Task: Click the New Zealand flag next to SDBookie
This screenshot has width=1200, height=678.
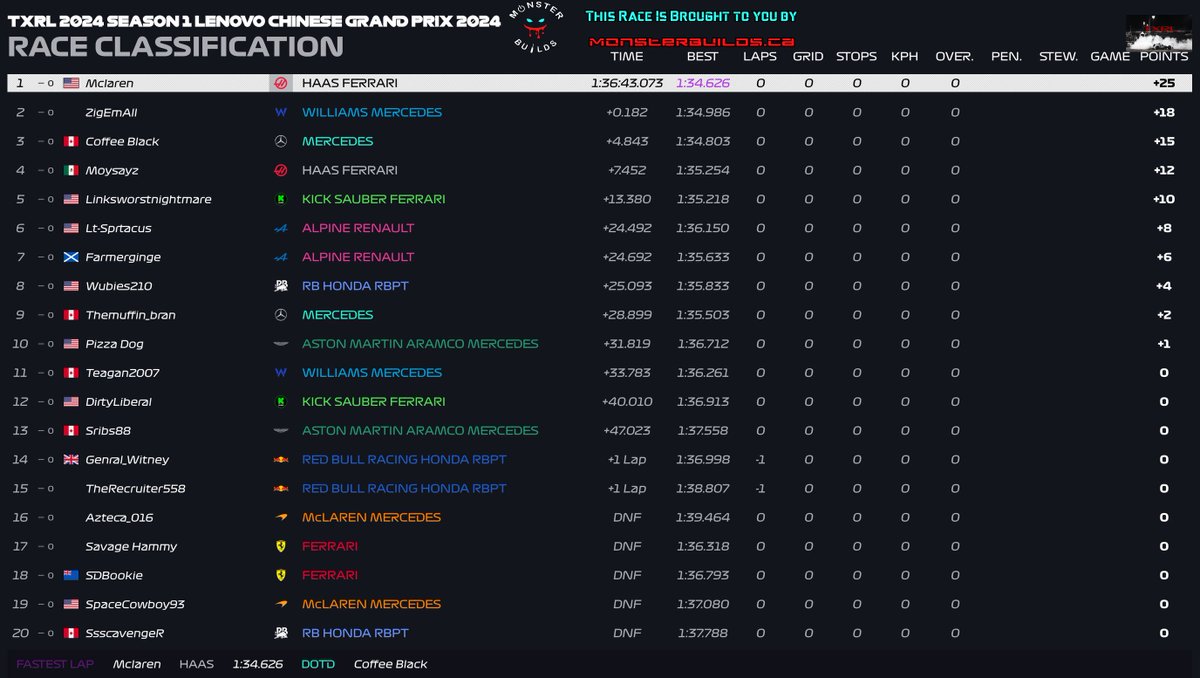Action: pyautogui.click(x=71, y=576)
